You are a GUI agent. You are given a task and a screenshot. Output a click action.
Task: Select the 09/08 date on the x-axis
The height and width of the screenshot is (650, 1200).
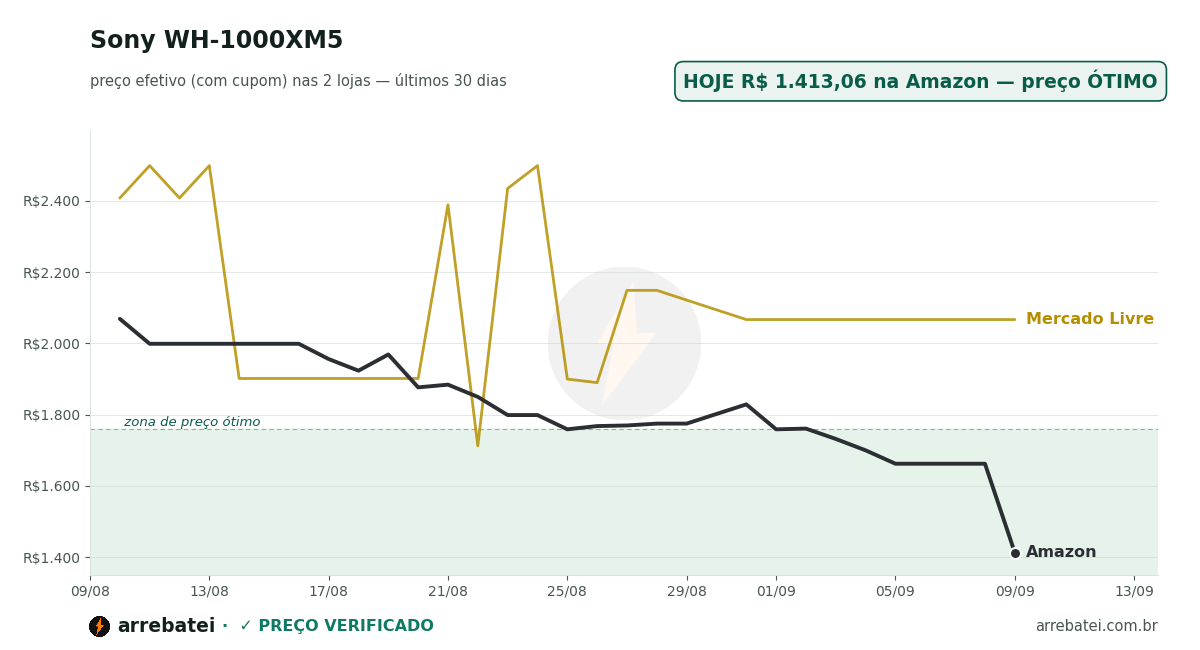pyautogui.click(x=90, y=591)
